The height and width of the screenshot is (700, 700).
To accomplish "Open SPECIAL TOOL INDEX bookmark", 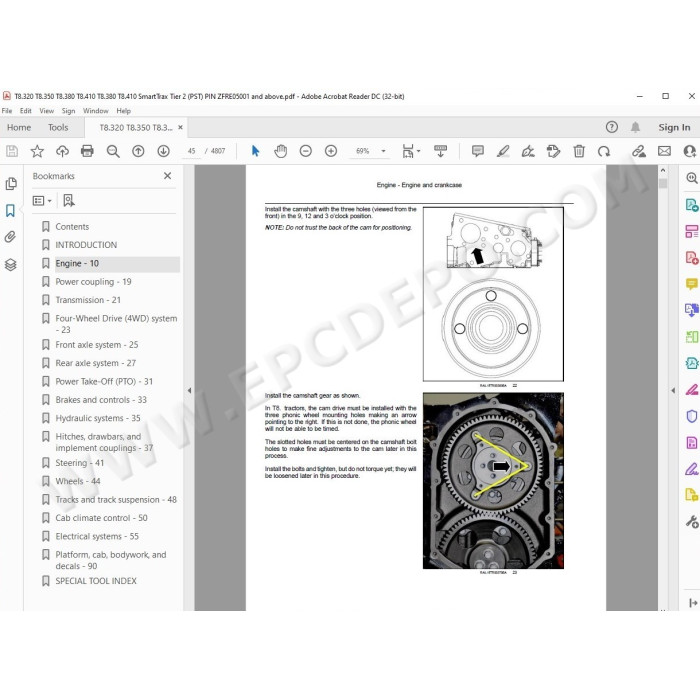I will click(96, 581).
